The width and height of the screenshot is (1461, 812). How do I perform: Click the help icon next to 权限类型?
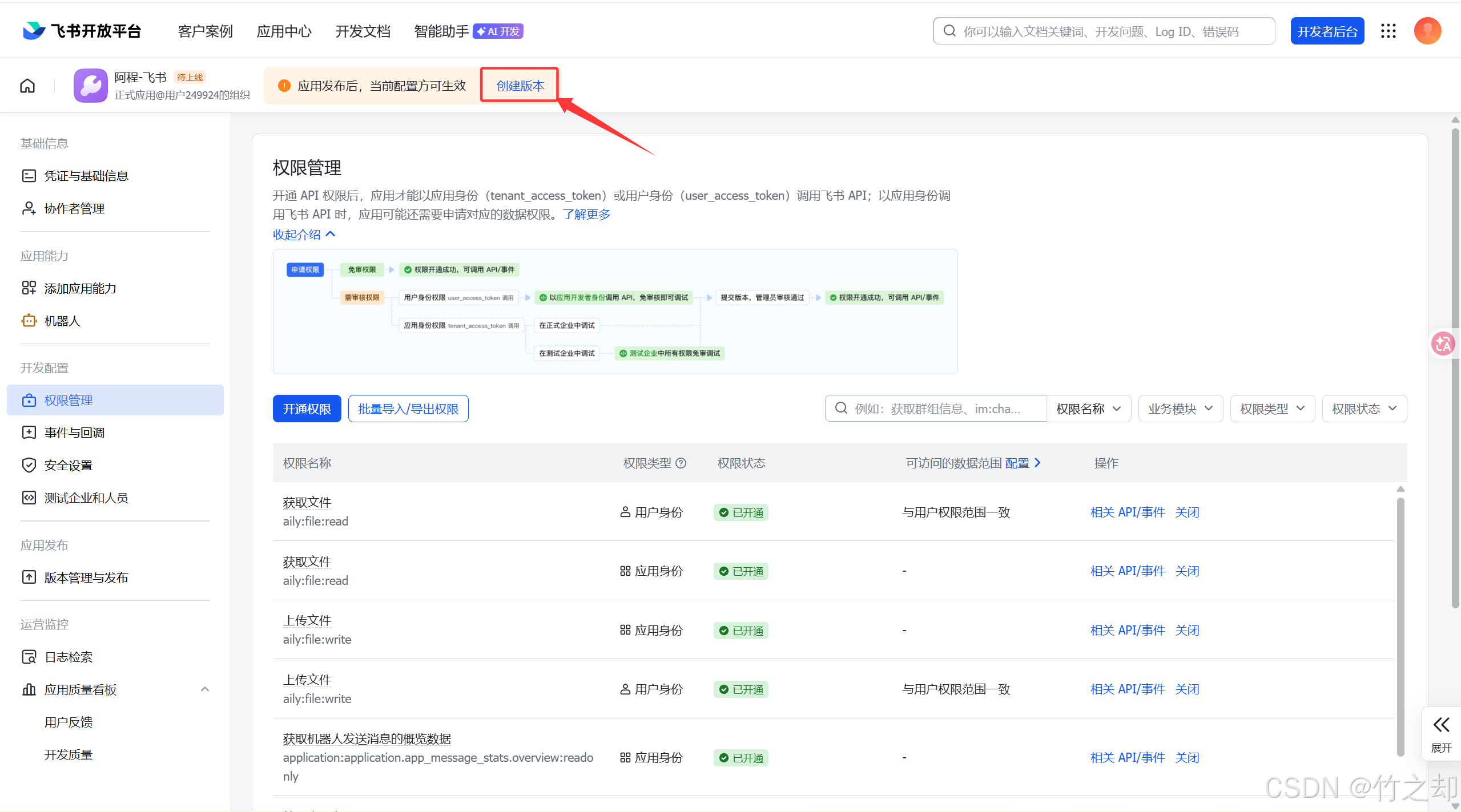click(x=681, y=463)
